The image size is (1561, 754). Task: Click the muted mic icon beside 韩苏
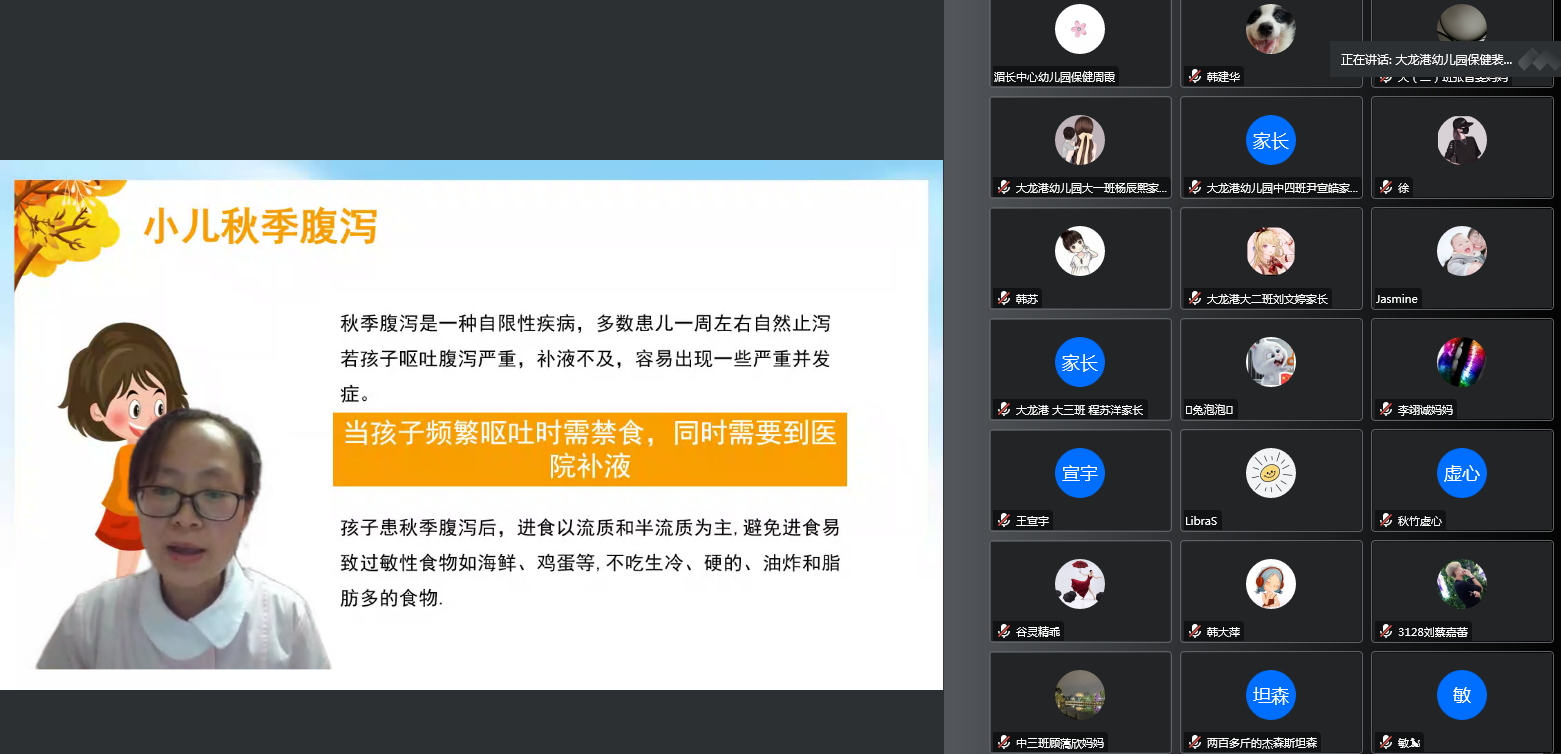click(1003, 298)
